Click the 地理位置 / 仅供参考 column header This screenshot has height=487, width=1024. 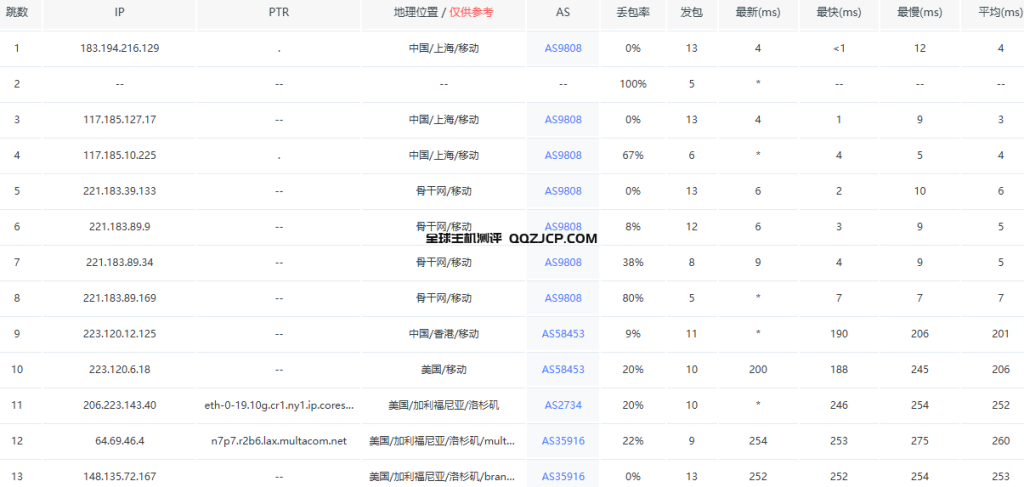(443, 12)
